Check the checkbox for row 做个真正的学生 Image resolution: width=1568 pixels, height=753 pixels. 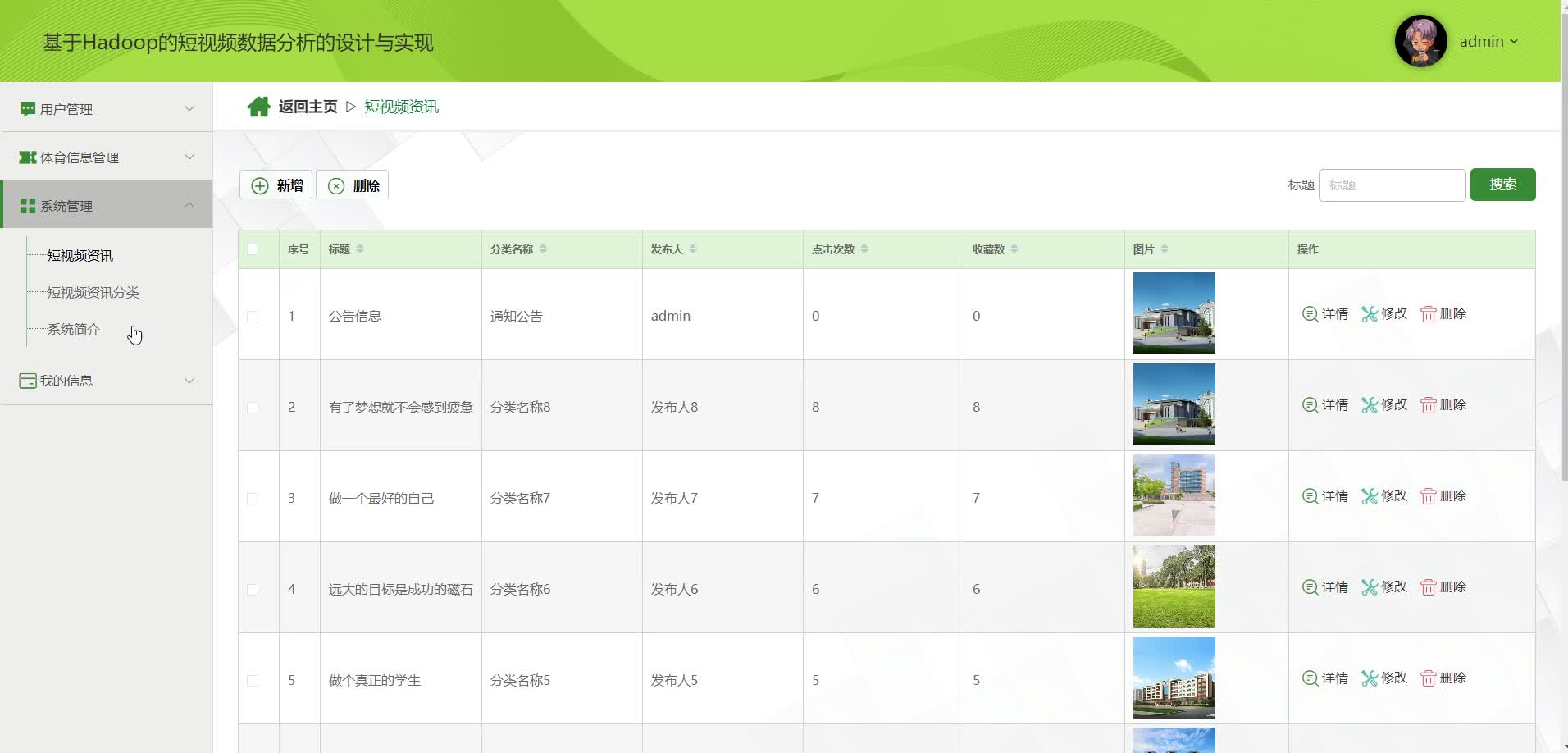[253, 681]
